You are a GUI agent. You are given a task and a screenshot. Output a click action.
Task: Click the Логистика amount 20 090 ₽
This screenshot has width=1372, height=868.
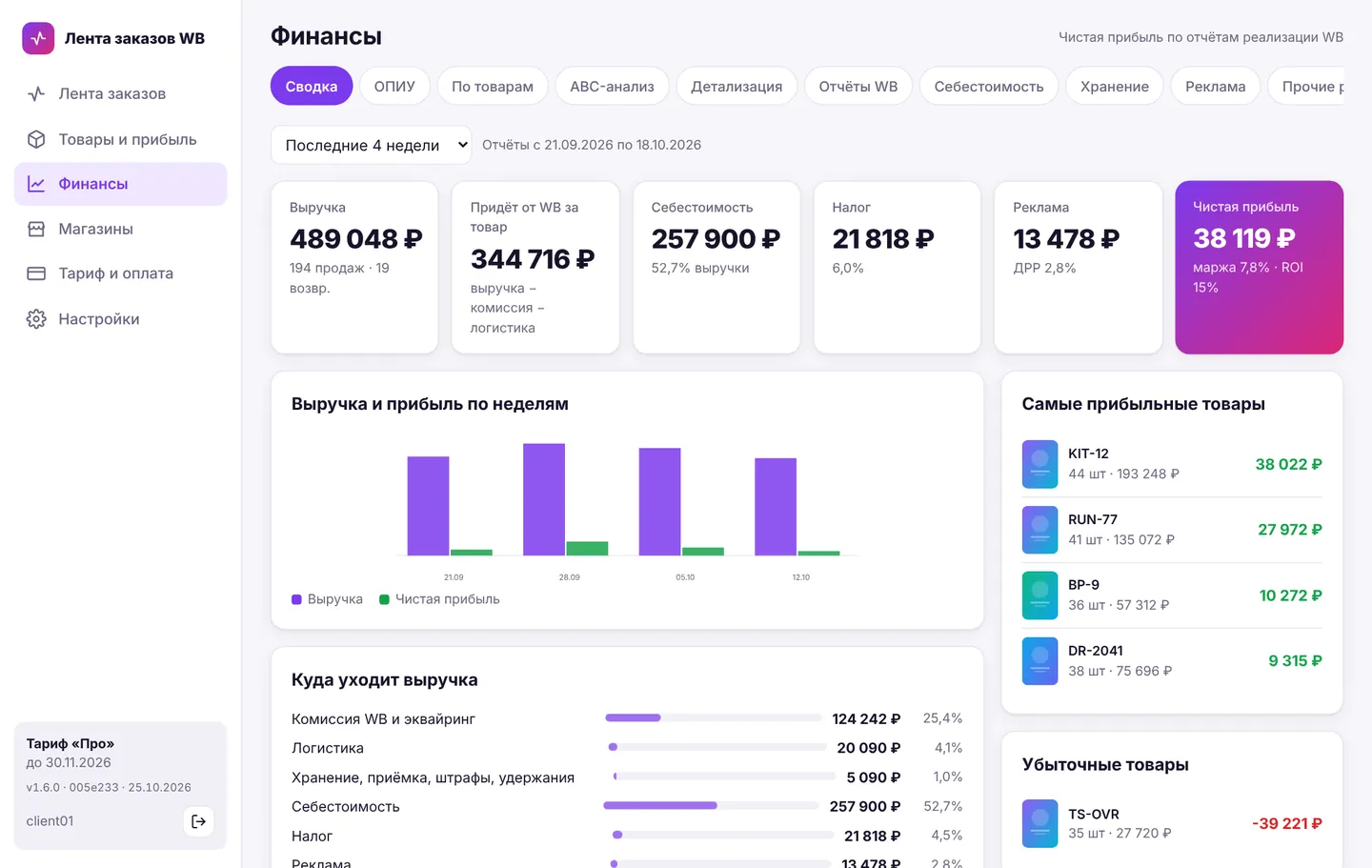click(x=869, y=748)
